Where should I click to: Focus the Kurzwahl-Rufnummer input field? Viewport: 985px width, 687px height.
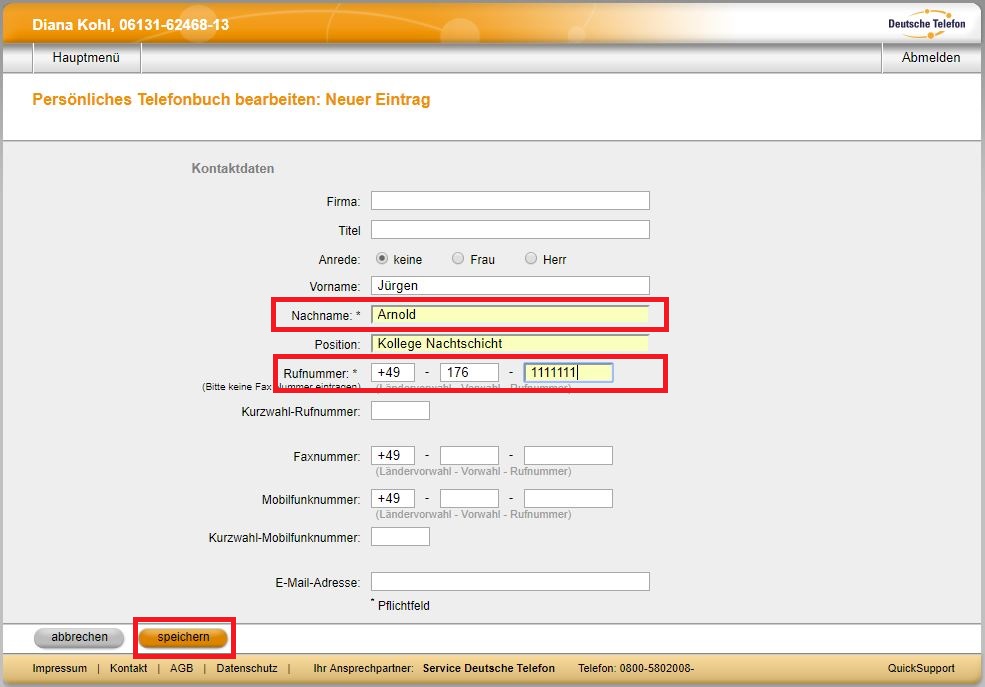tap(400, 411)
